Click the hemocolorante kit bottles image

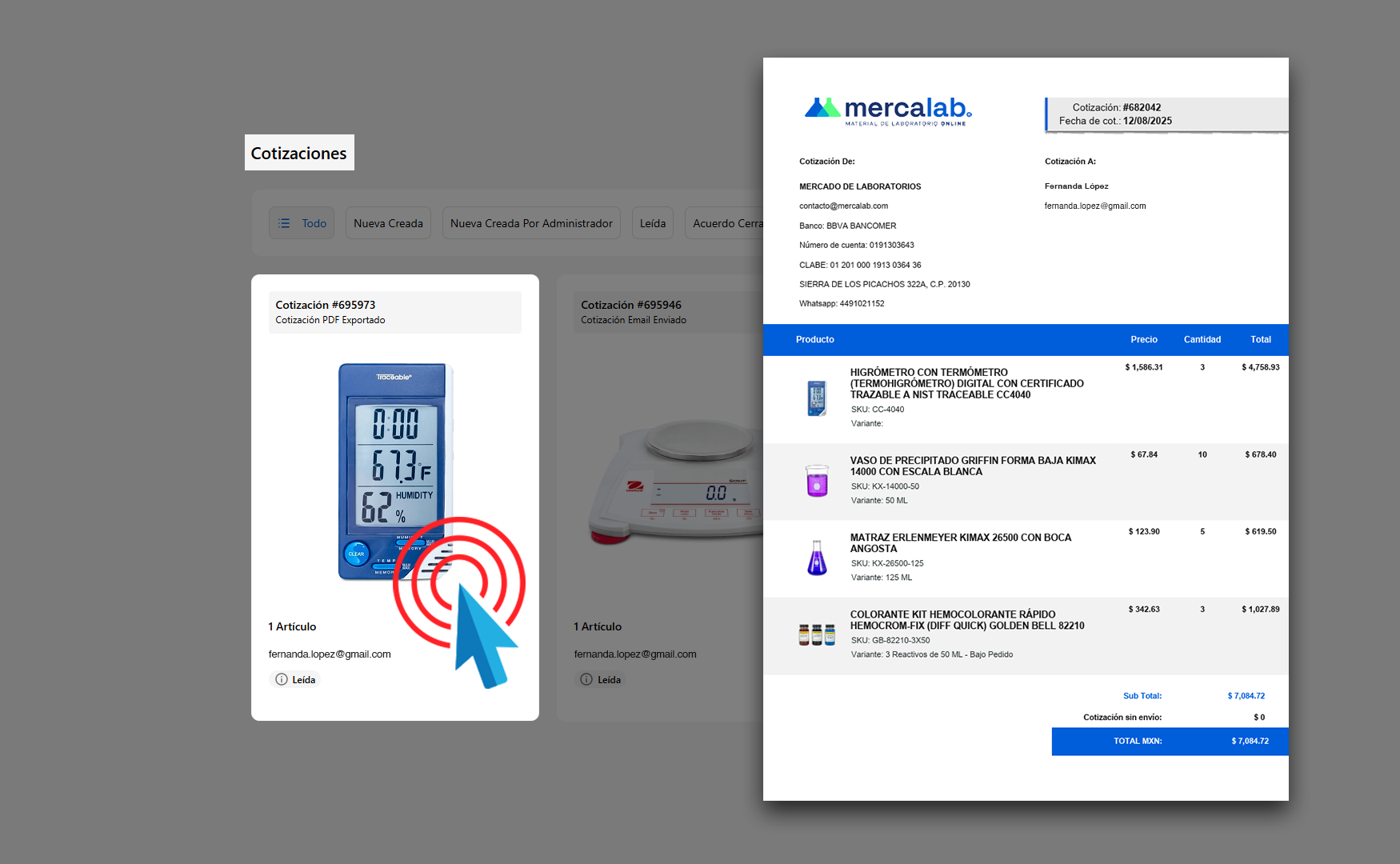817,635
